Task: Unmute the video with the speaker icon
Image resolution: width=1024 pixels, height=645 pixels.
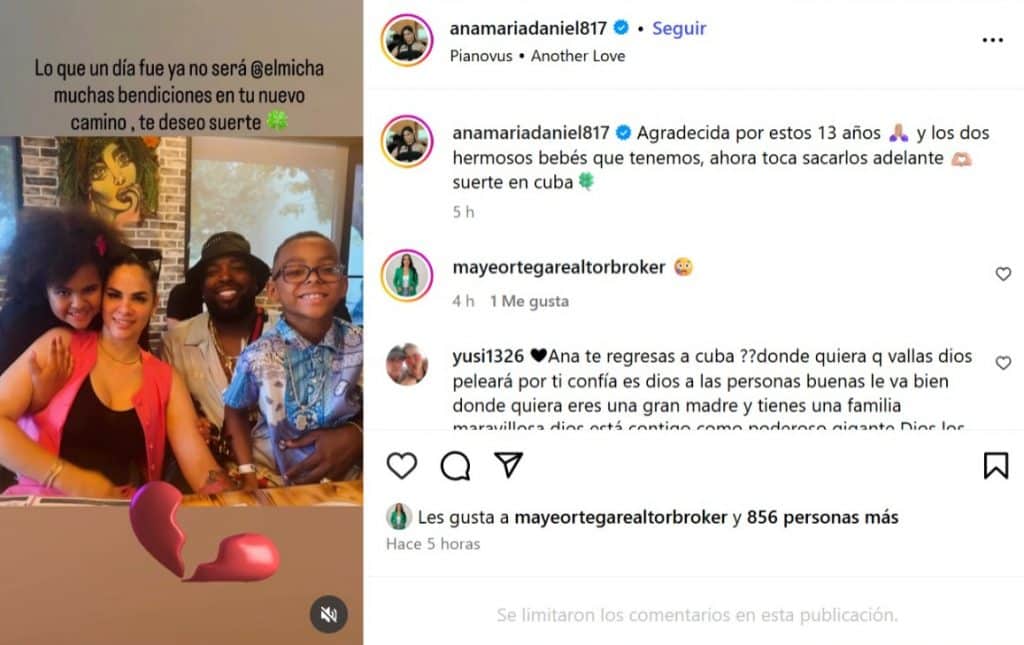Action: pyautogui.click(x=328, y=614)
